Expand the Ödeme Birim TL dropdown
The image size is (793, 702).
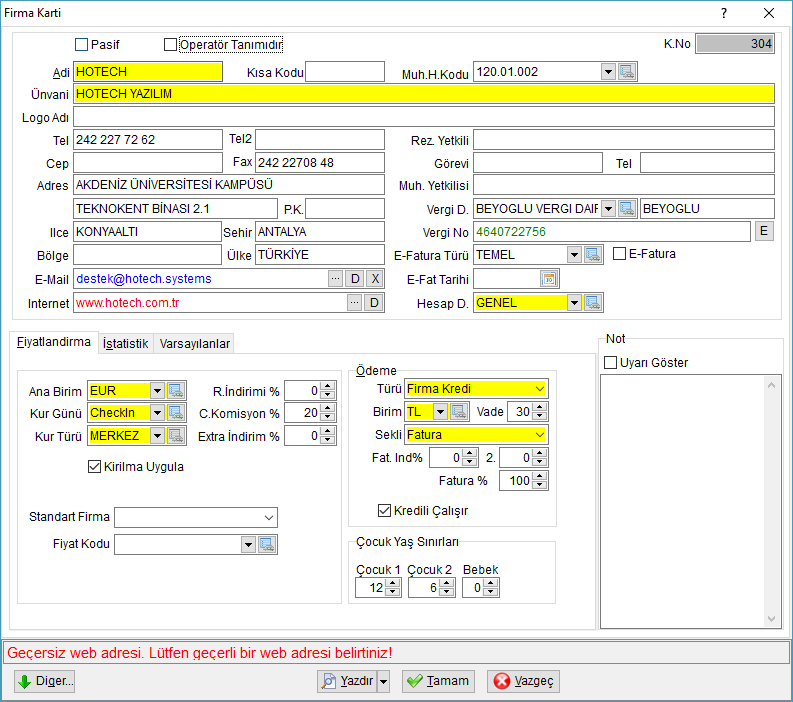440,412
